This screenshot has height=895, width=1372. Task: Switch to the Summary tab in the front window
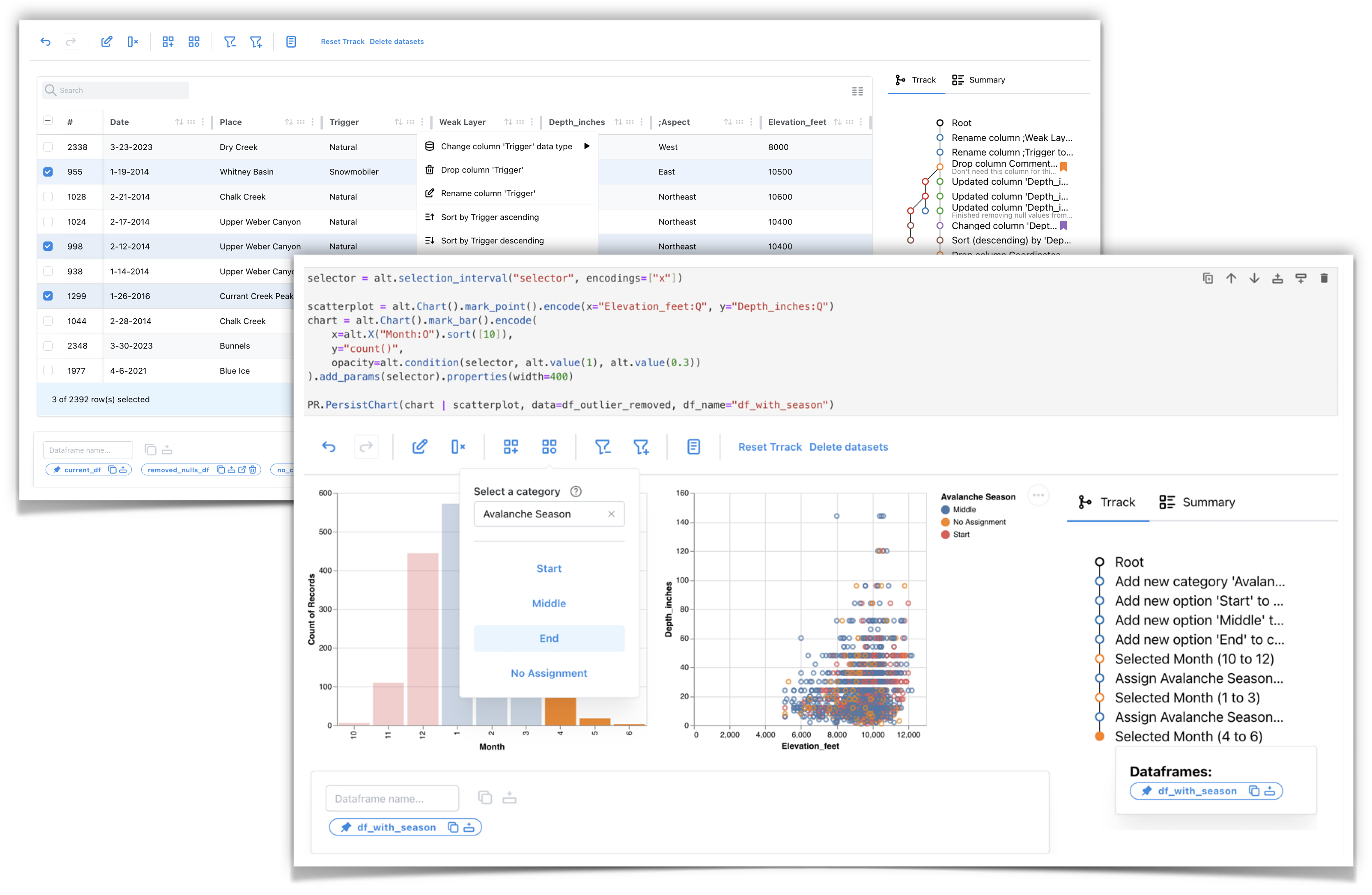pyautogui.click(x=1197, y=503)
